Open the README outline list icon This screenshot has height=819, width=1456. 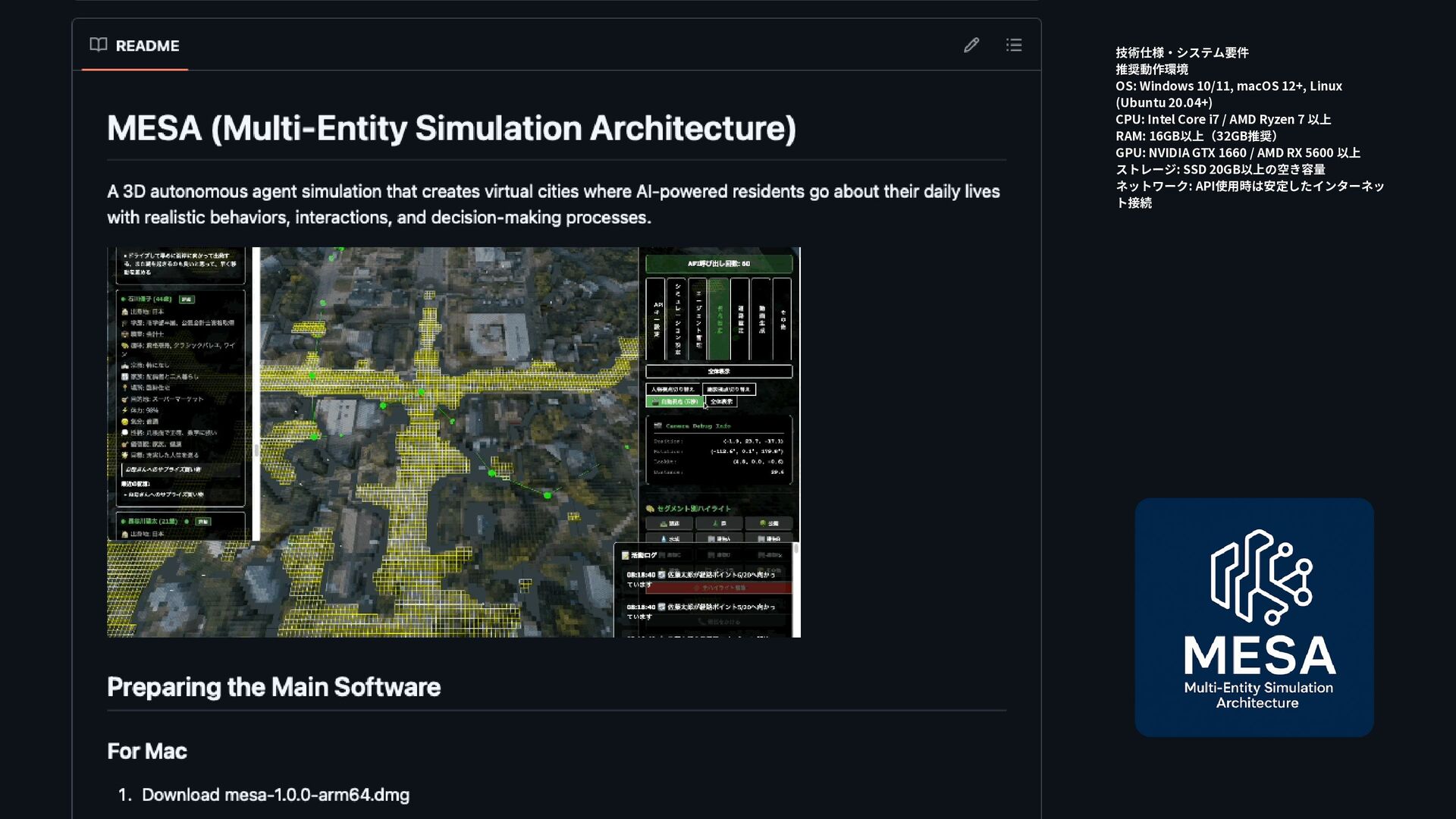click(1014, 45)
